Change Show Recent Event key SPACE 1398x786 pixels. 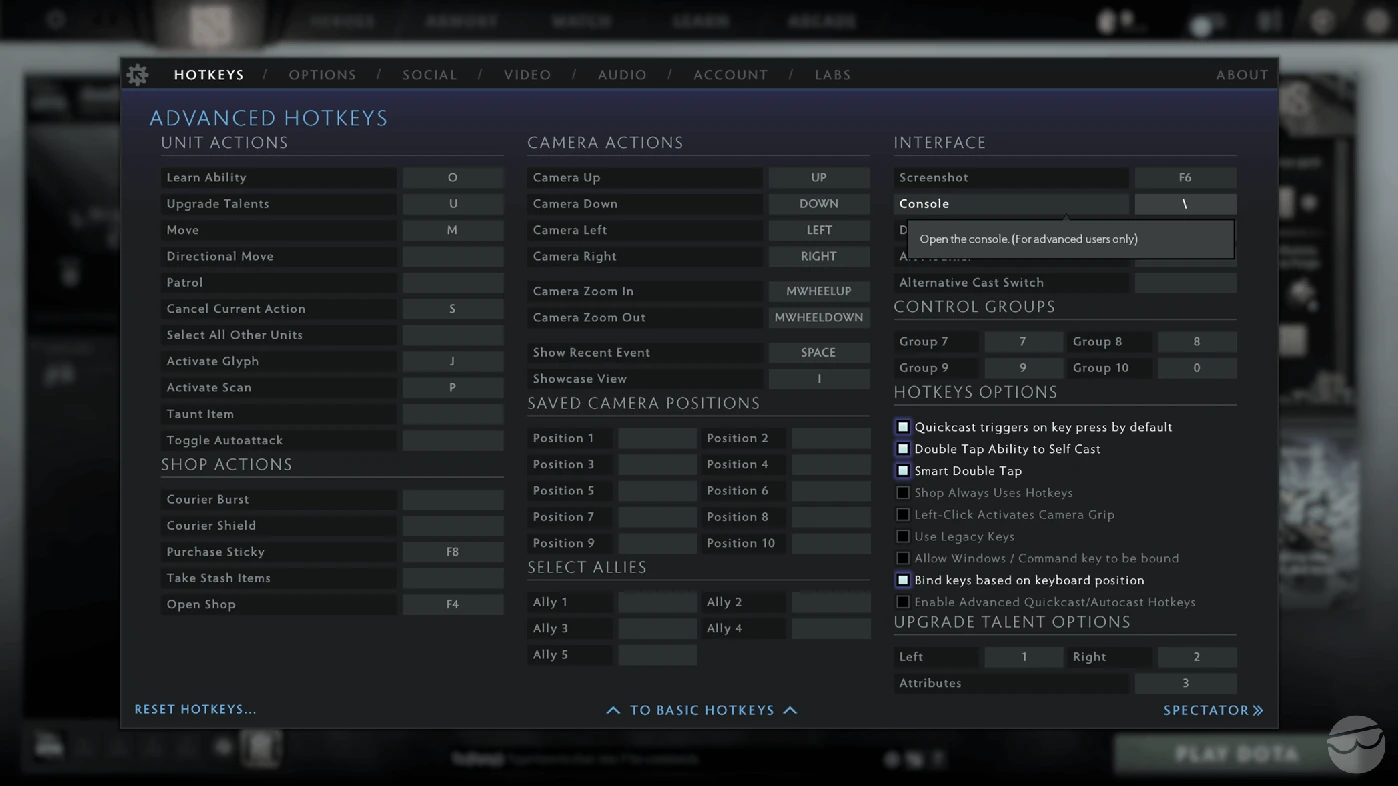[x=819, y=353]
